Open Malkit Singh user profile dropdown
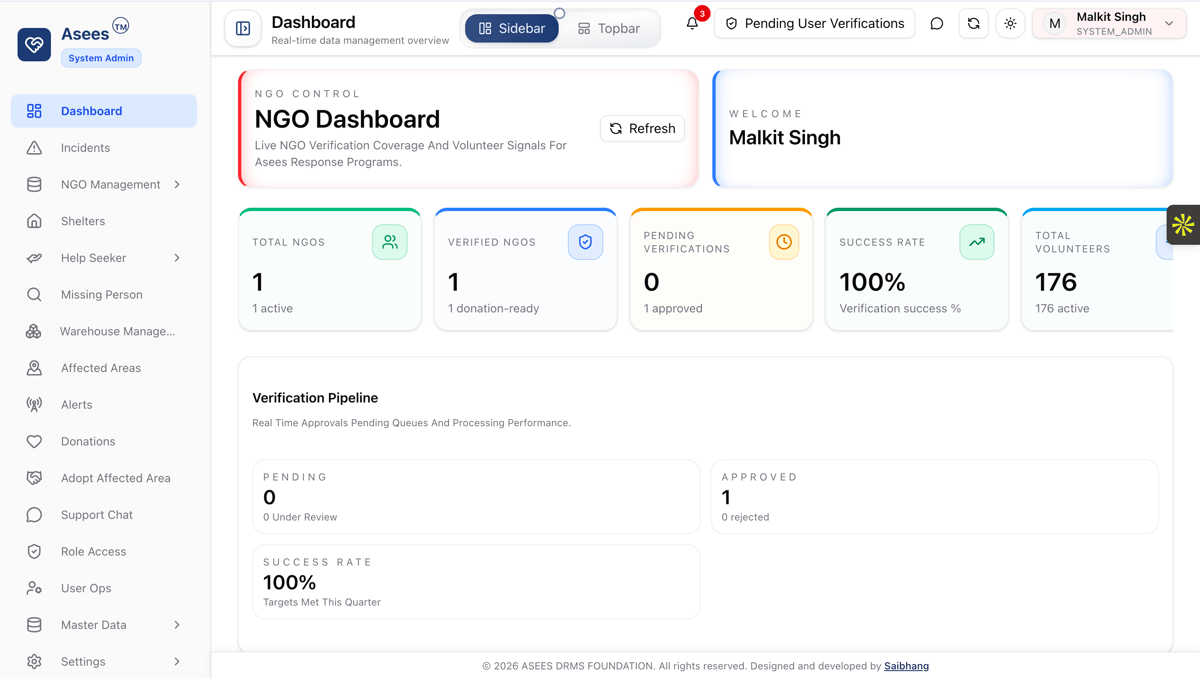 1109,23
